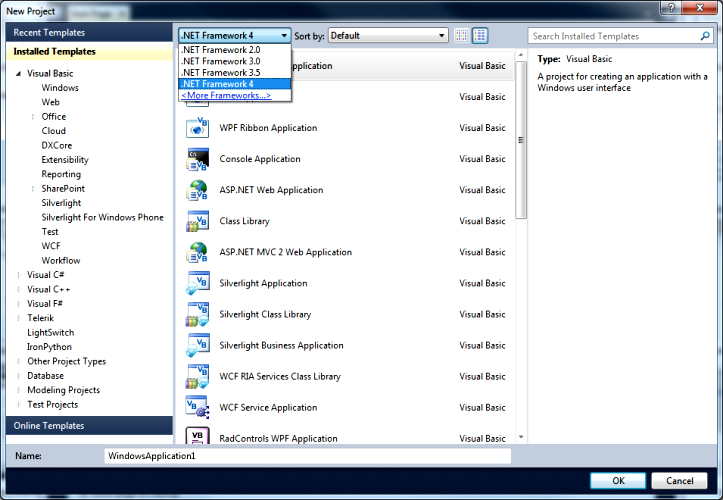Viewport: 723px width, 500px height.
Task: Select the LightSwitch category
Action: [x=51, y=333]
